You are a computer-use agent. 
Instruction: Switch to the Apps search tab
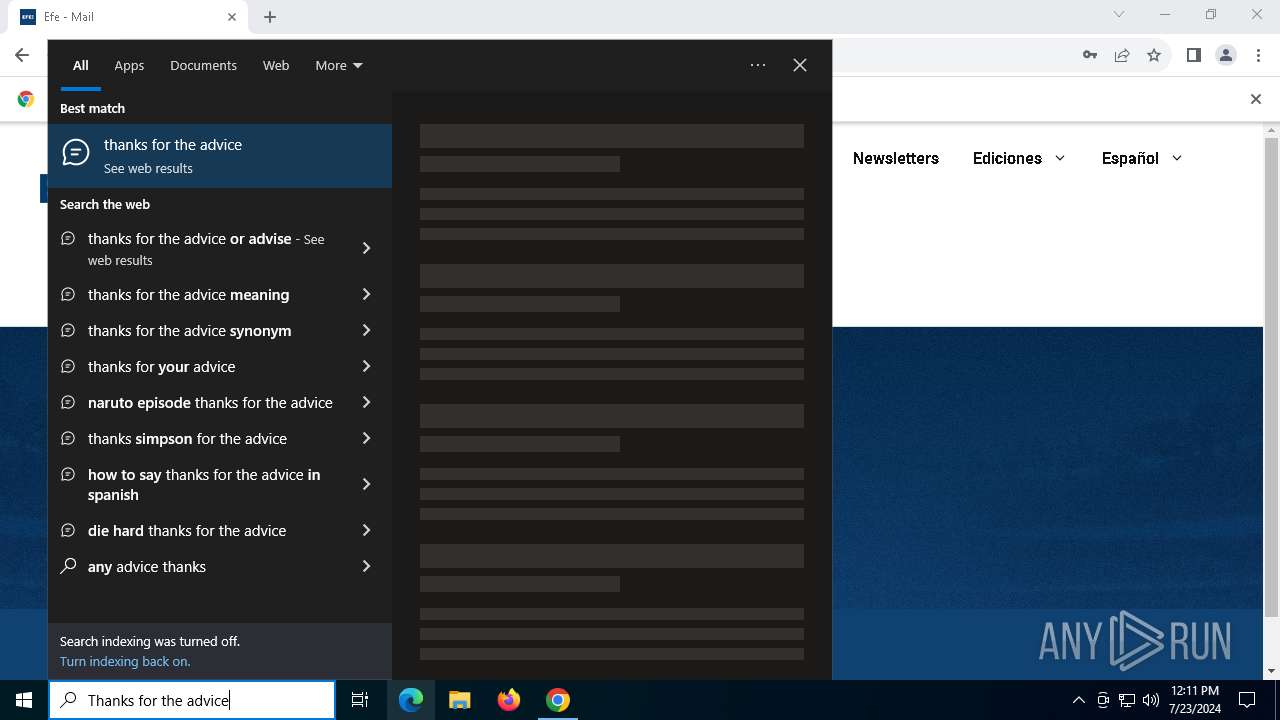129,65
